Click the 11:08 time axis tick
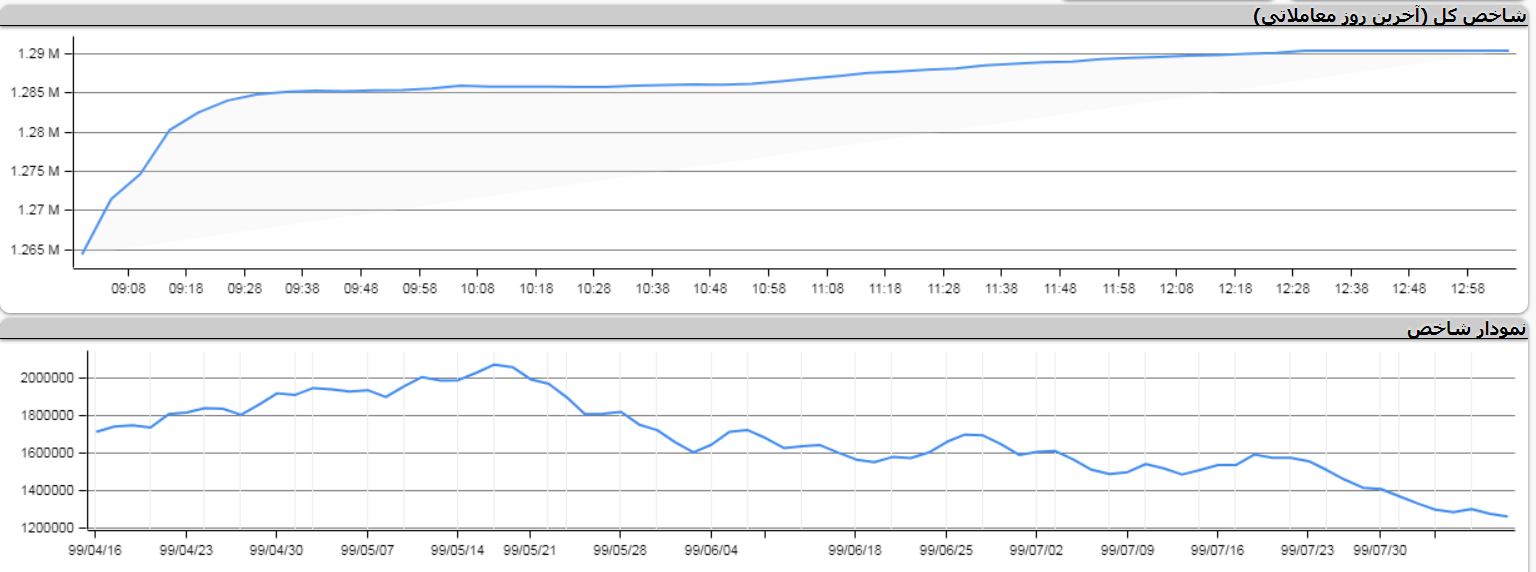Viewport: 1536px width, 572px height. 827,288
